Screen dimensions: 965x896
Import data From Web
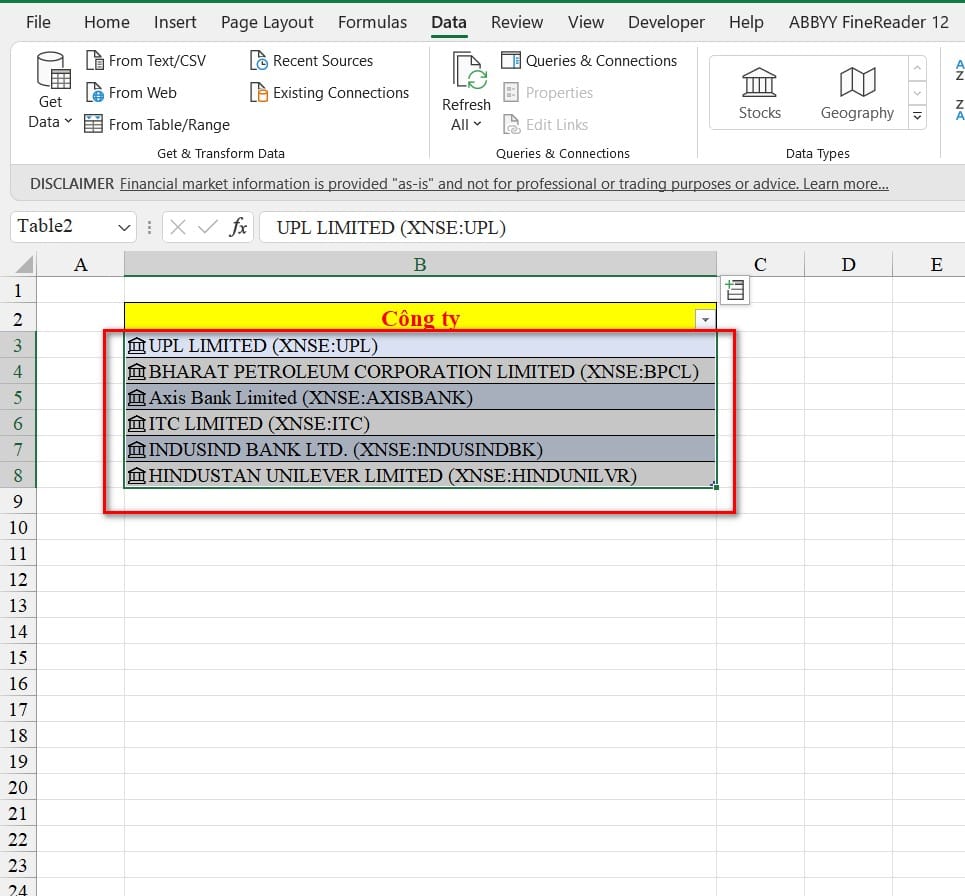[x=131, y=92]
